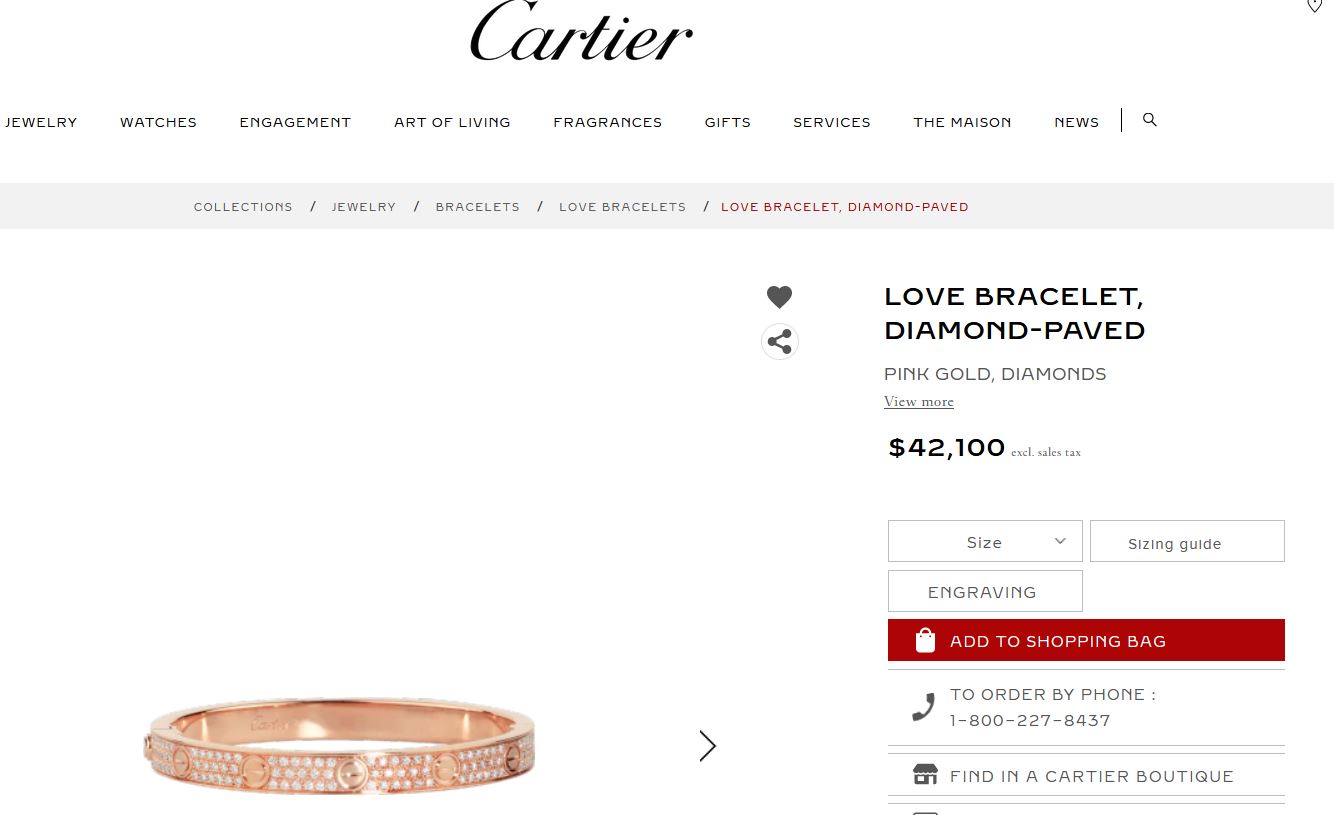This screenshot has width=1334, height=815.
Task: Go to Love Bracelets breadcrumb
Action: click(622, 207)
